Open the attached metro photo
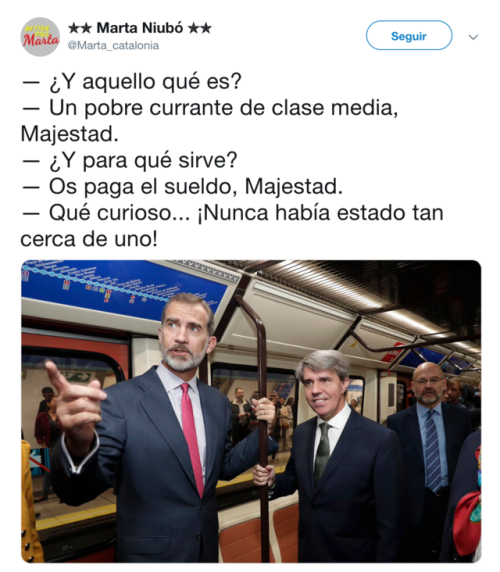 tap(251, 411)
